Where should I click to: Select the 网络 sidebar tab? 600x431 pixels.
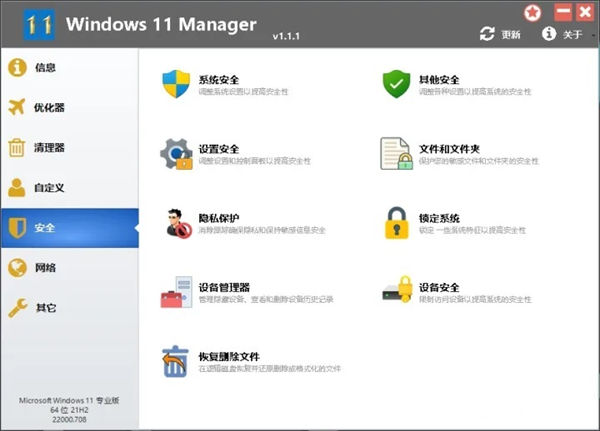click(x=45, y=268)
